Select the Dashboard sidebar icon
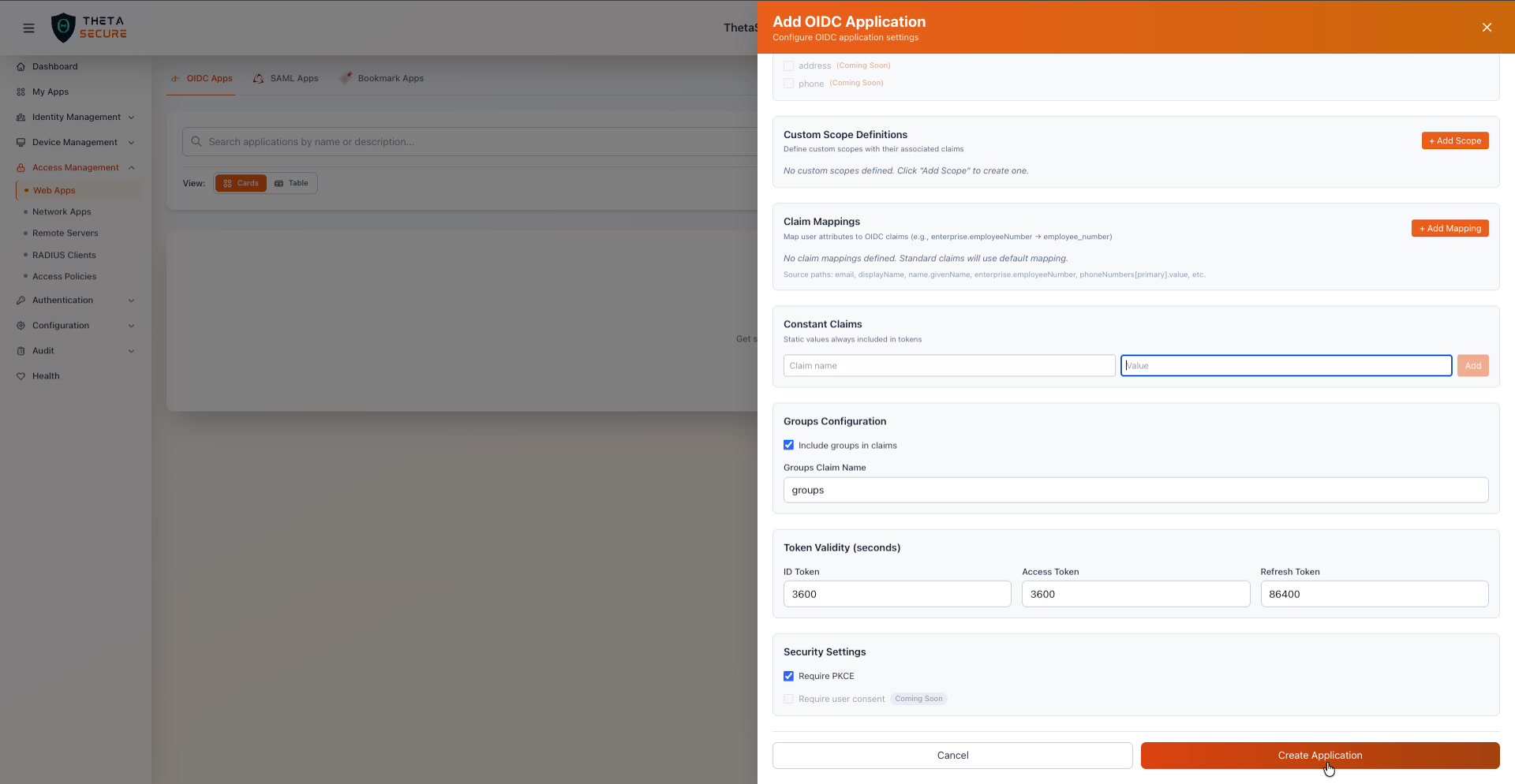This screenshot has width=1515, height=784. coord(22,66)
